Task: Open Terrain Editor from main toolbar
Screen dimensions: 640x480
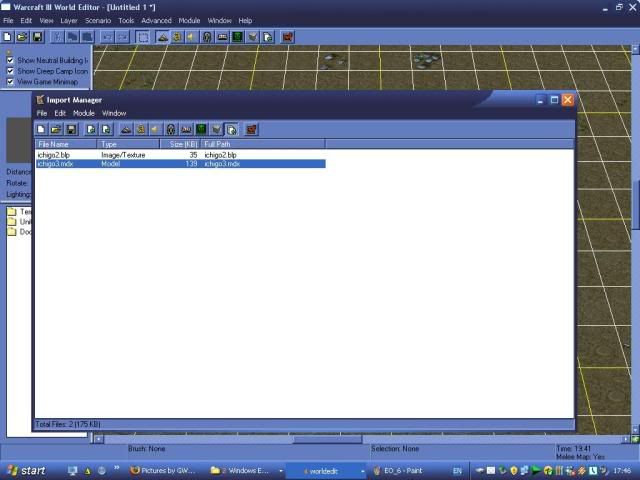Action: pos(162,37)
